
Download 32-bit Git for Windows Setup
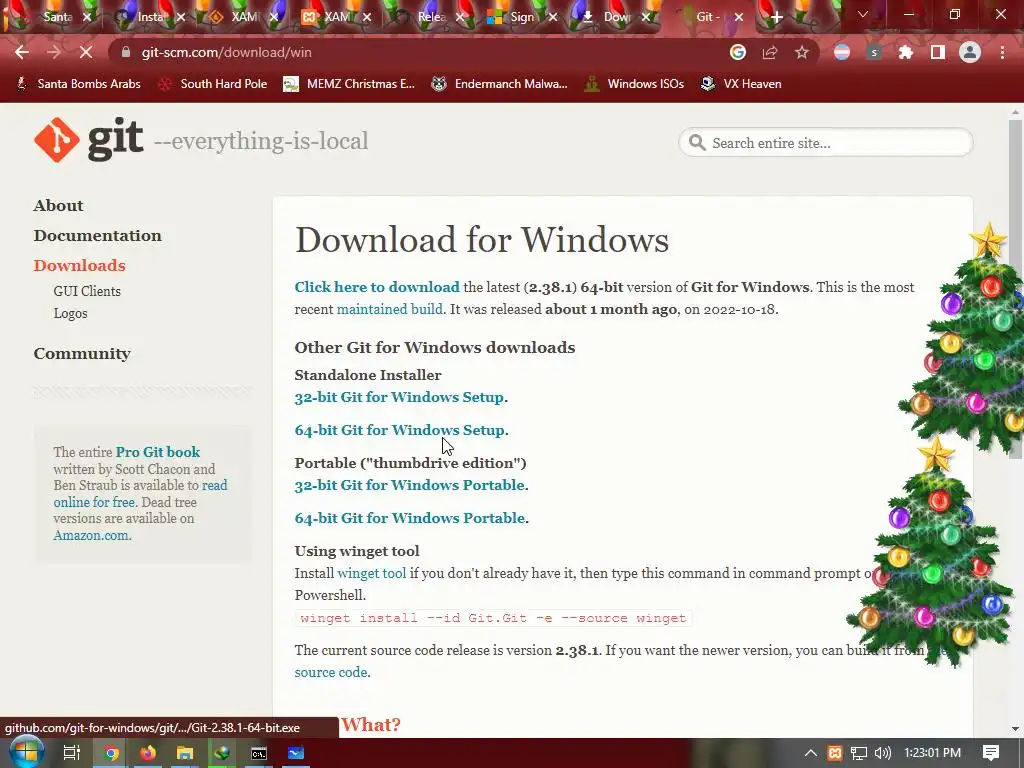[x=399, y=397]
